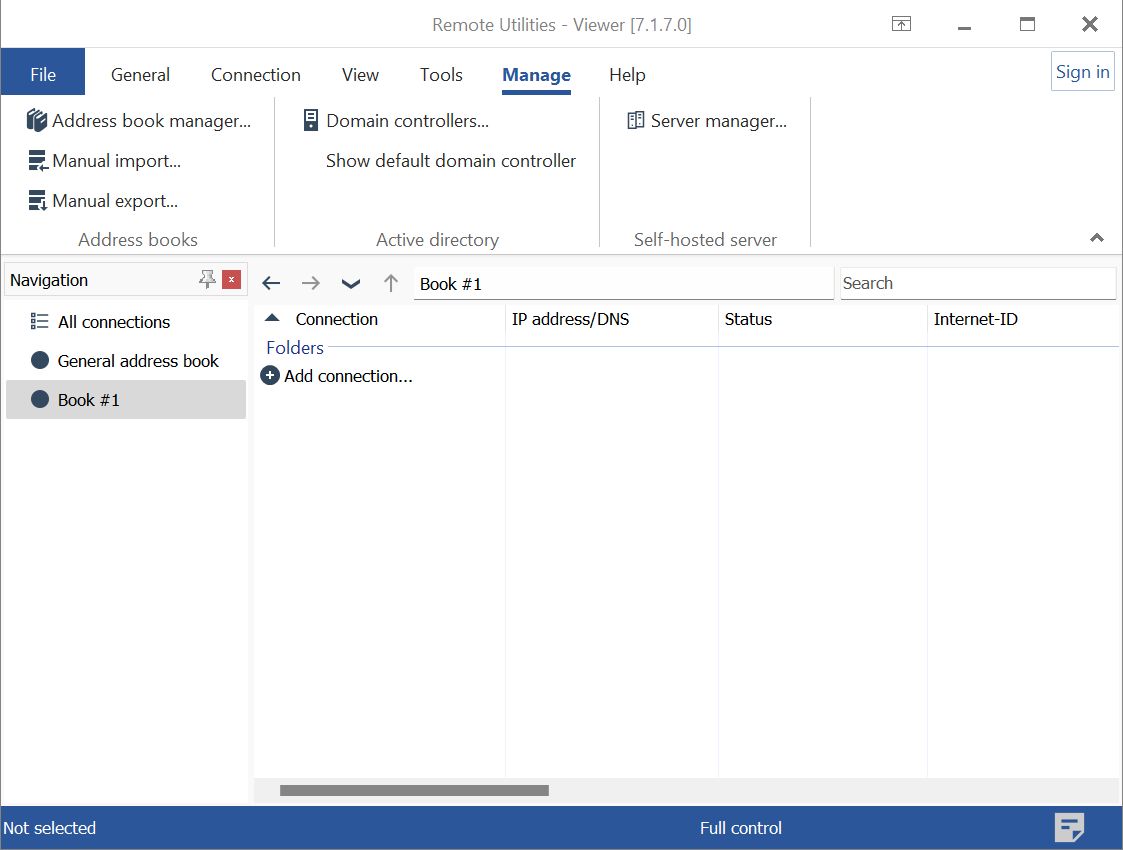Click the Manual import icon
This screenshot has height=850, width=1123.
[x=37, y=161]
